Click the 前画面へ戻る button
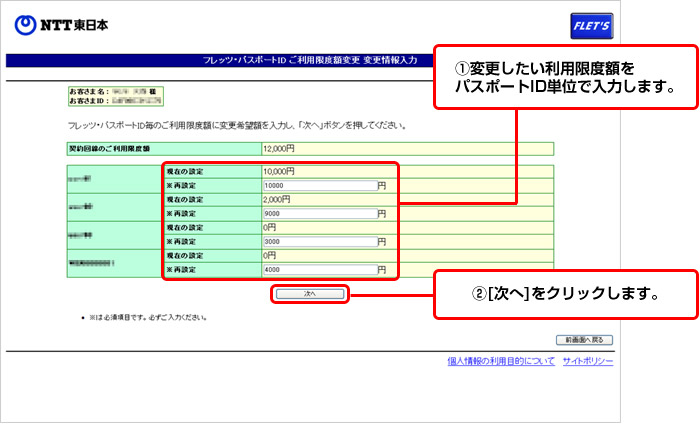 584,340
